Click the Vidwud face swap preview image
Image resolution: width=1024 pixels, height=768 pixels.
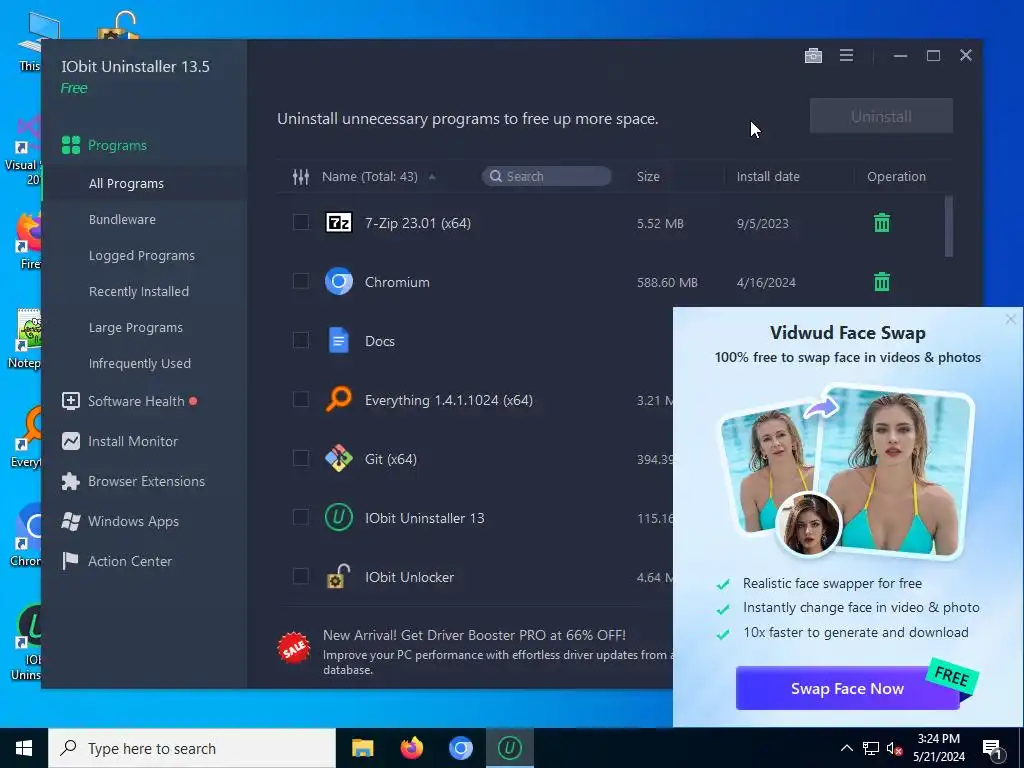point(847,473)
